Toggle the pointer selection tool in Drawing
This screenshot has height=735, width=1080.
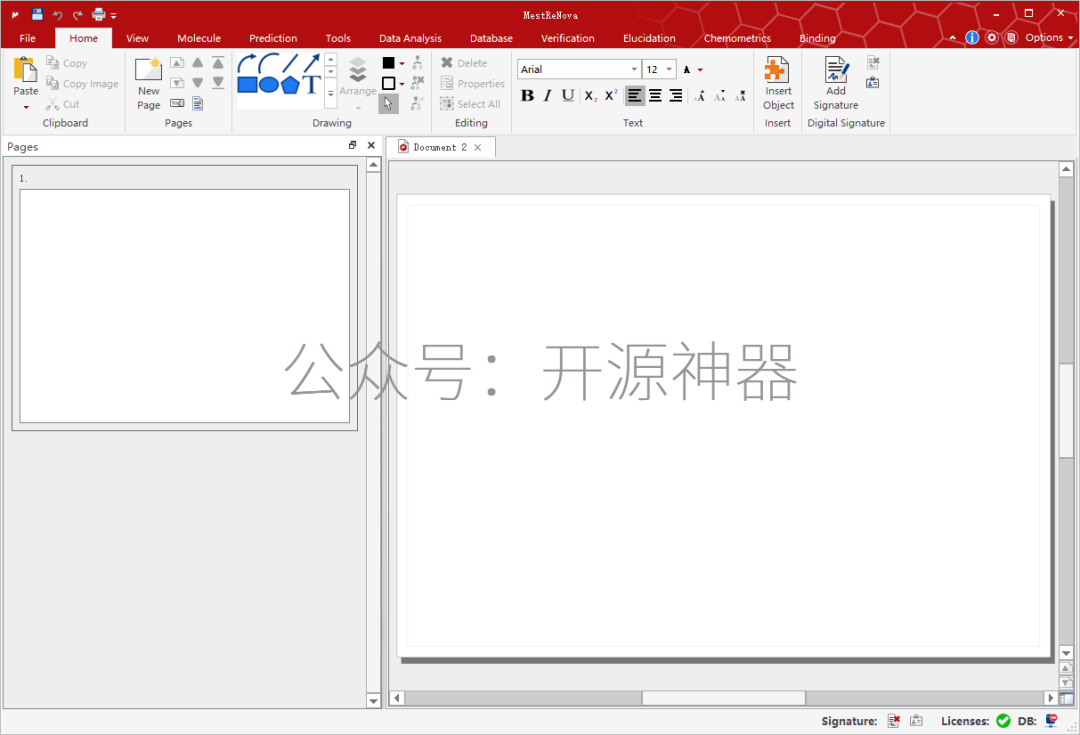point(388,103)
